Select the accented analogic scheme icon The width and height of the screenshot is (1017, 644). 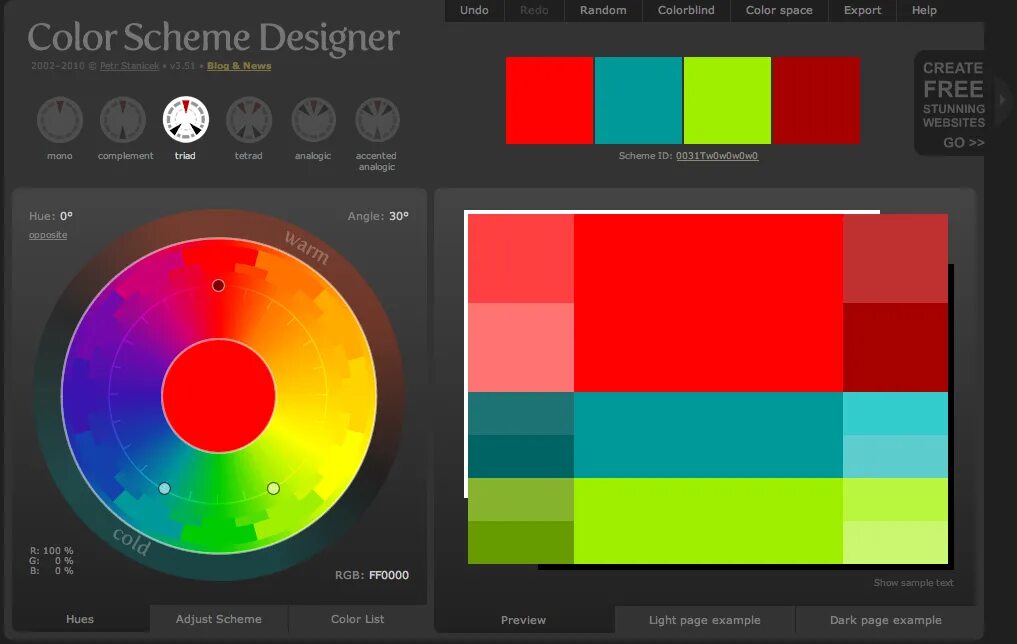pyautogui.click(x=377, y=120)
